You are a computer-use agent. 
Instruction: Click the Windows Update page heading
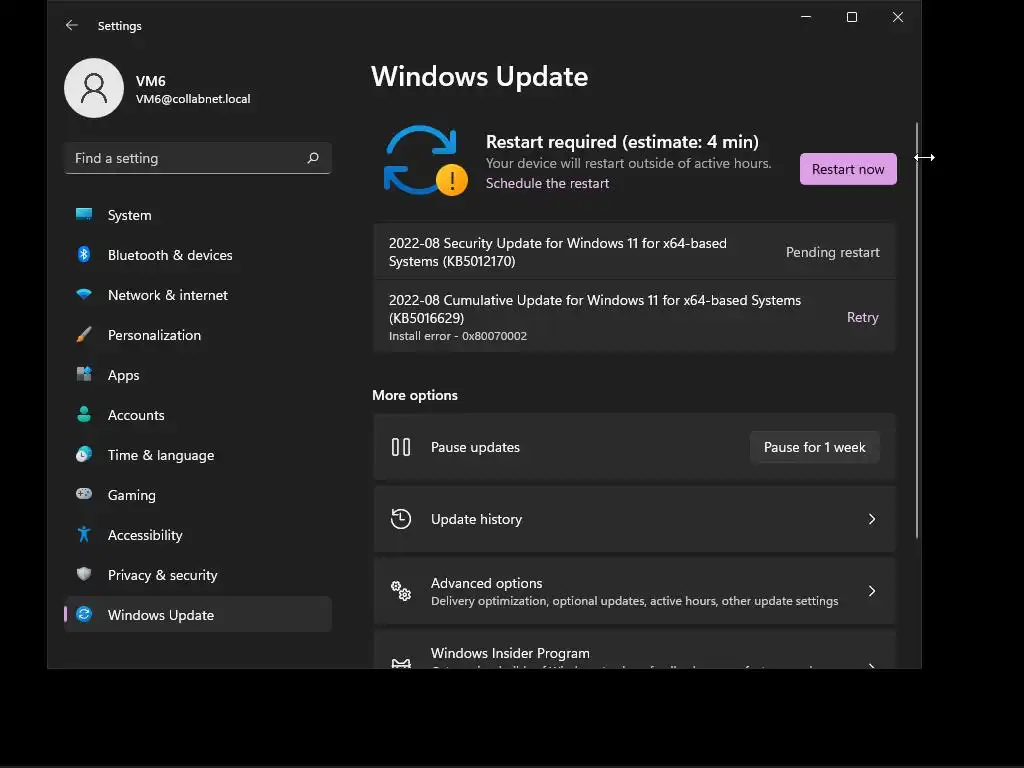479,76
